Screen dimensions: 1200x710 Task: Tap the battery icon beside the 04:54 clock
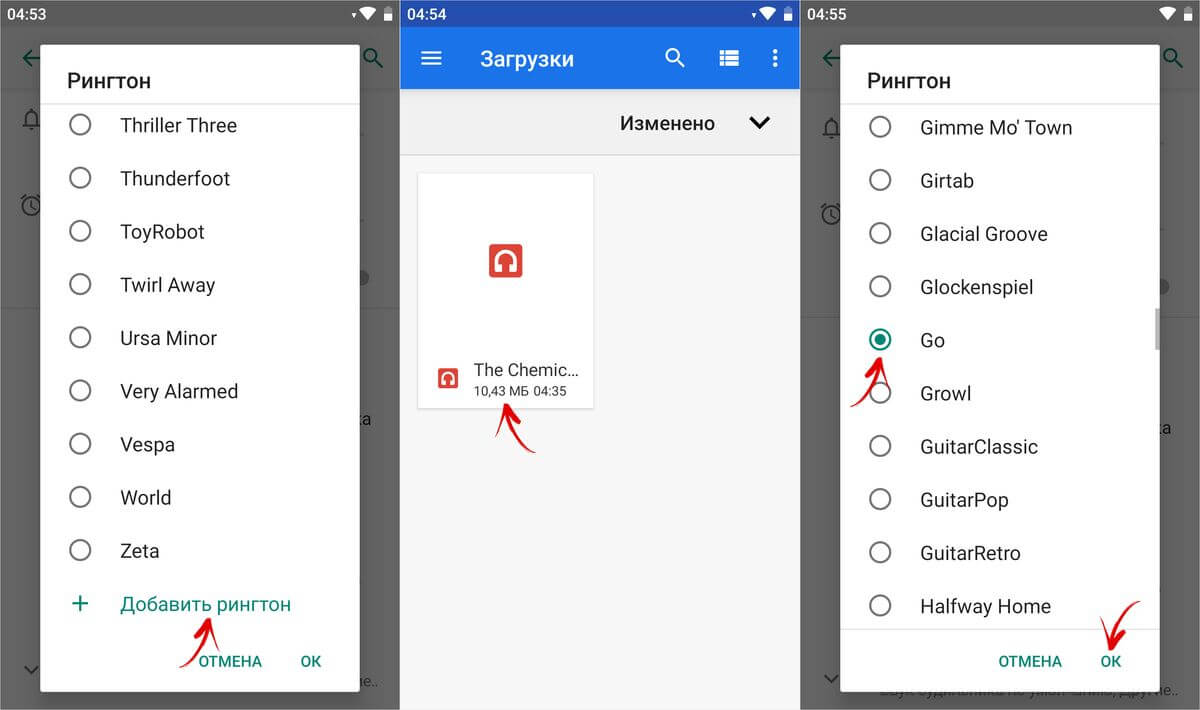[x=788, y=14]
